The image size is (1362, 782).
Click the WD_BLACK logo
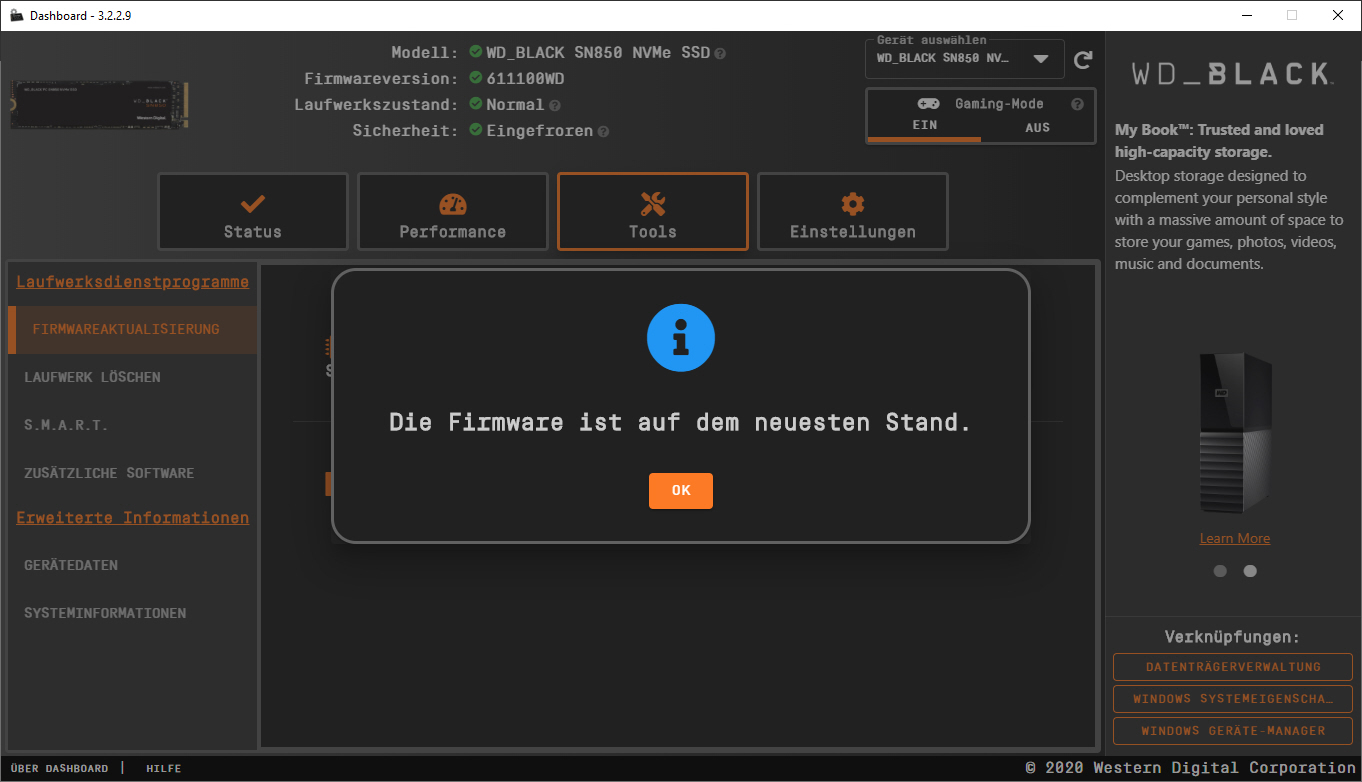[x=1232, y=73]
